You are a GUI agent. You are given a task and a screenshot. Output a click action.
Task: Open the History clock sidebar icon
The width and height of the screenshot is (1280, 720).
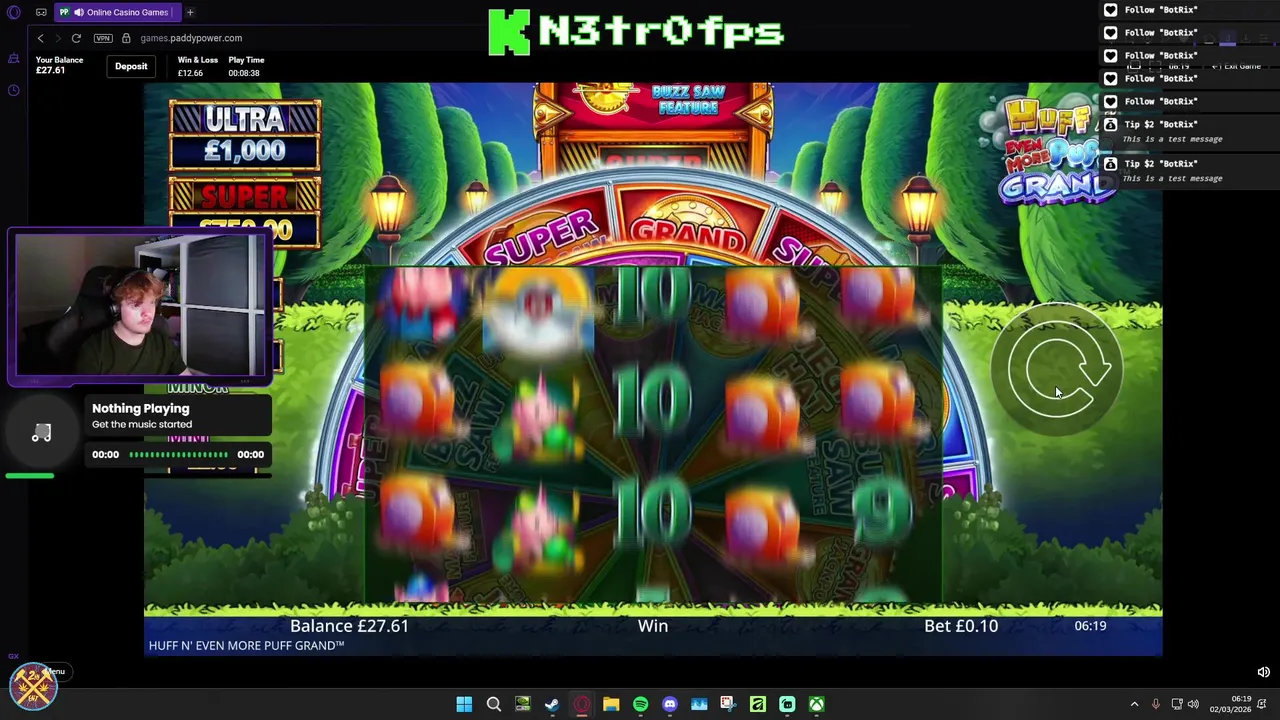(x=14, y=90)
